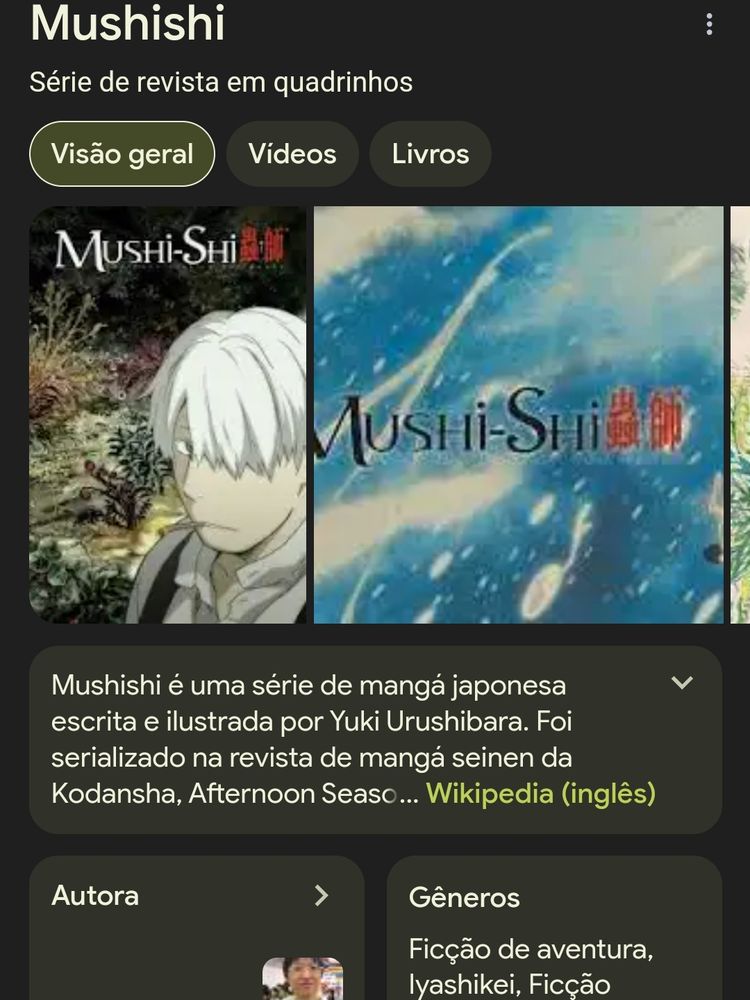The image size is (750, 1000).
Task: Tap the description text starting Mushishi é uma série
Action: click(344, 740)
